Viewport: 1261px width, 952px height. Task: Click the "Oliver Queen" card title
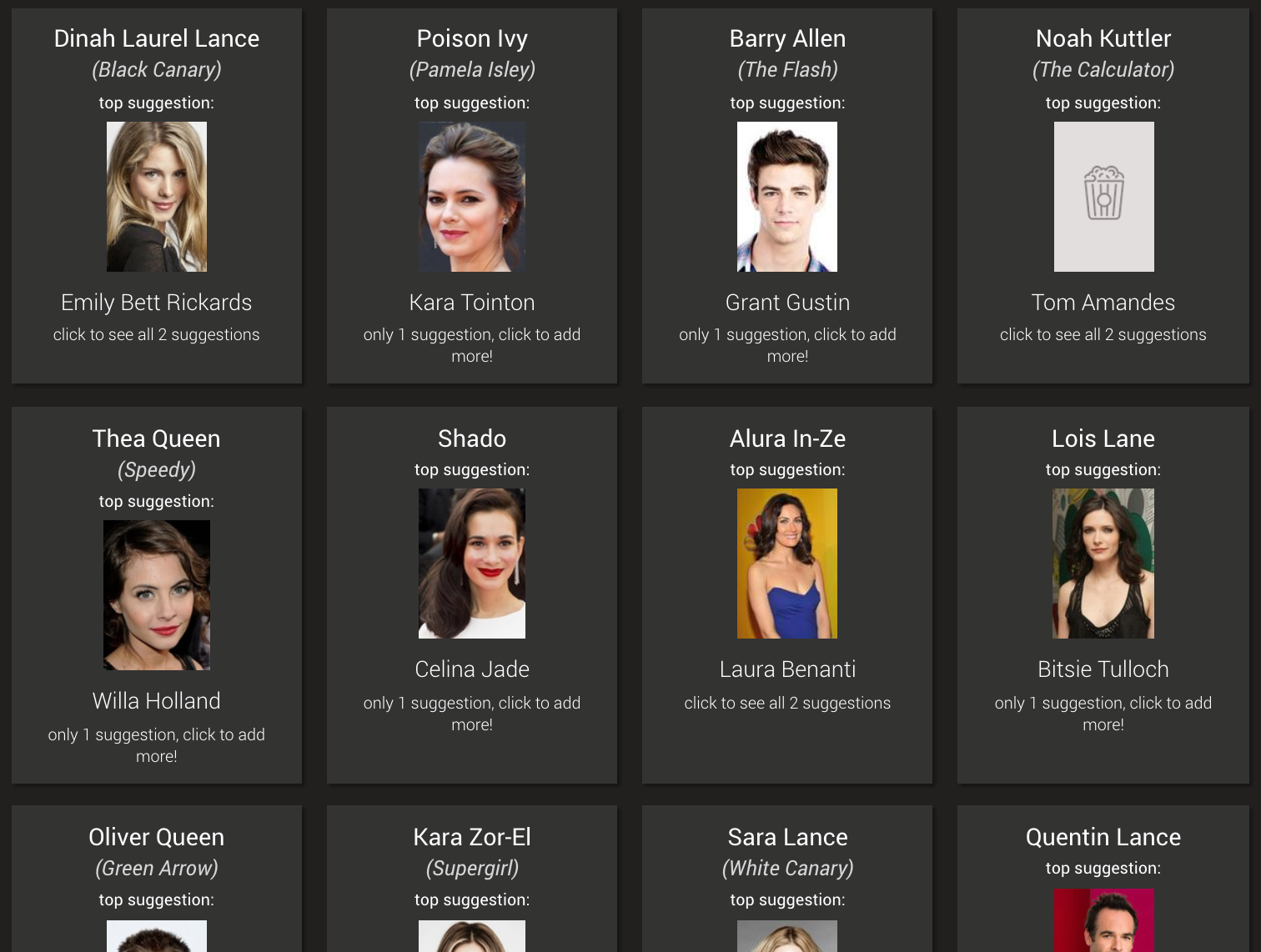(x=157, y=837)
